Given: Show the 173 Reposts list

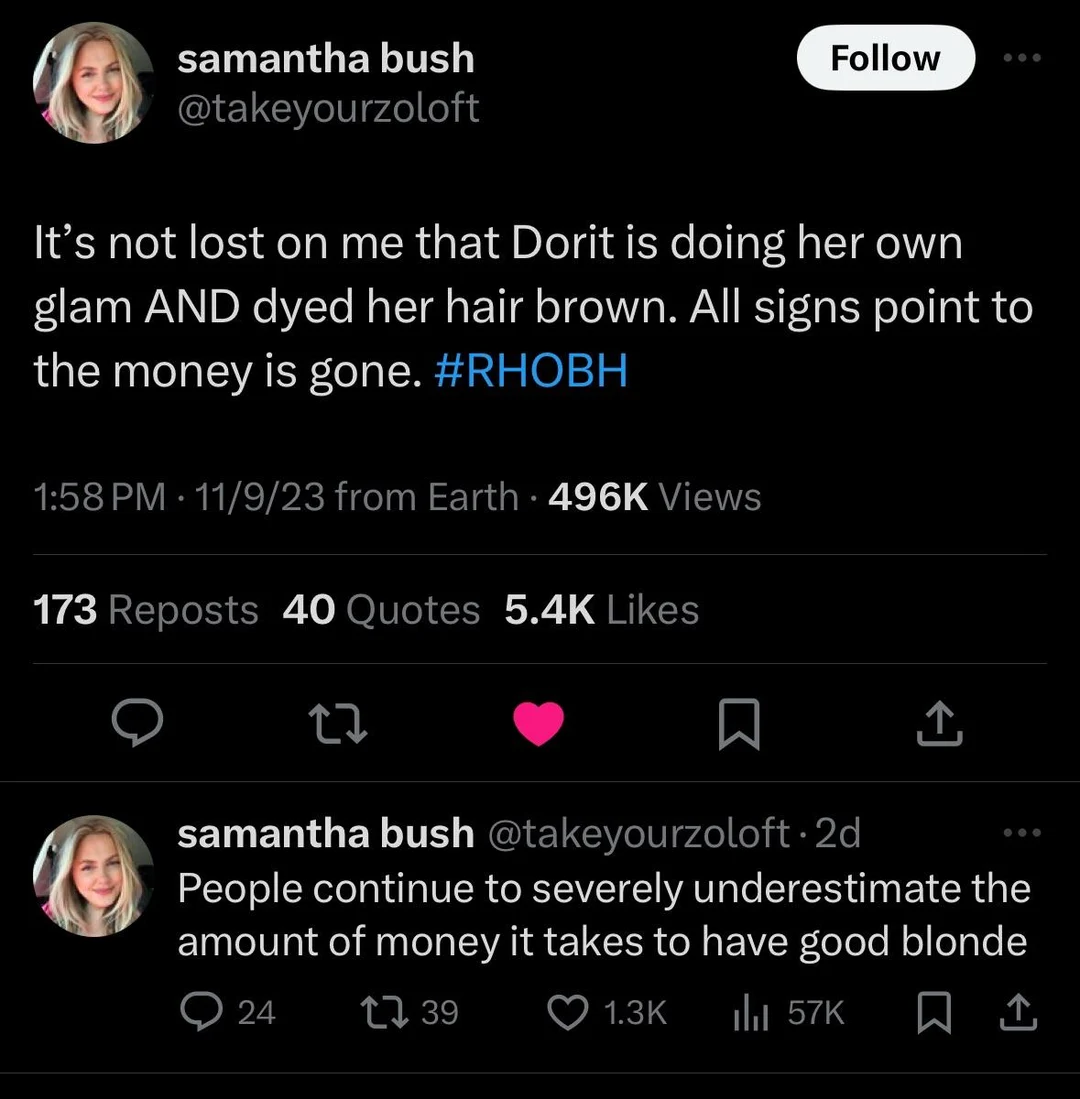Looking at the screenshot, I should pos(146,609).
